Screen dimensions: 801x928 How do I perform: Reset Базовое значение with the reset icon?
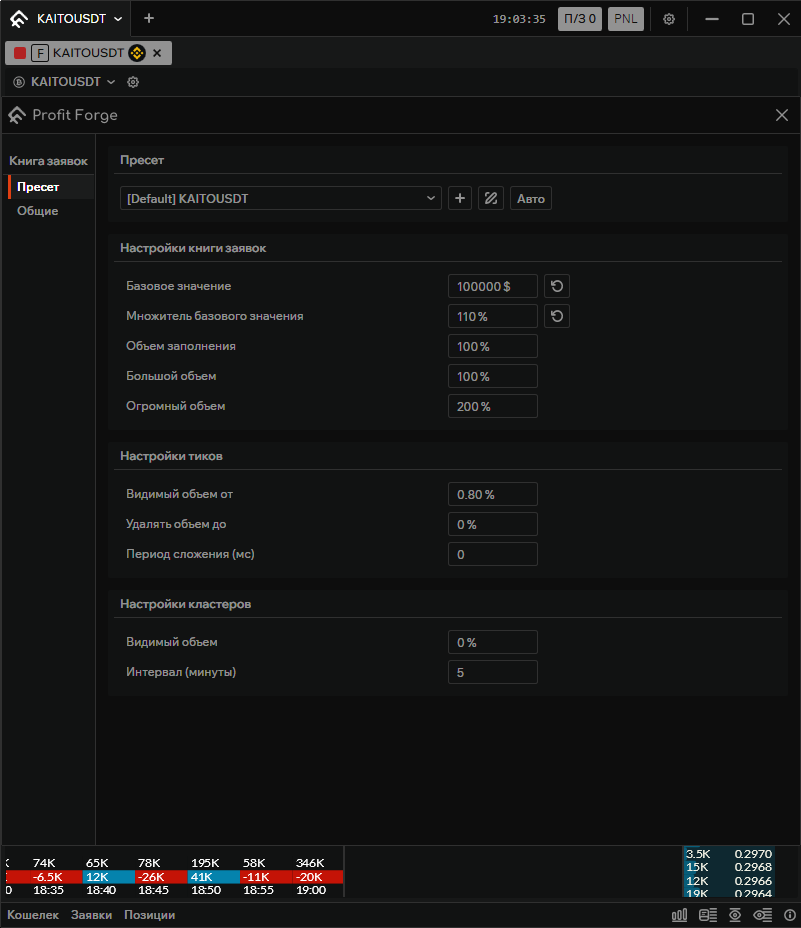[x=557, y=286]
